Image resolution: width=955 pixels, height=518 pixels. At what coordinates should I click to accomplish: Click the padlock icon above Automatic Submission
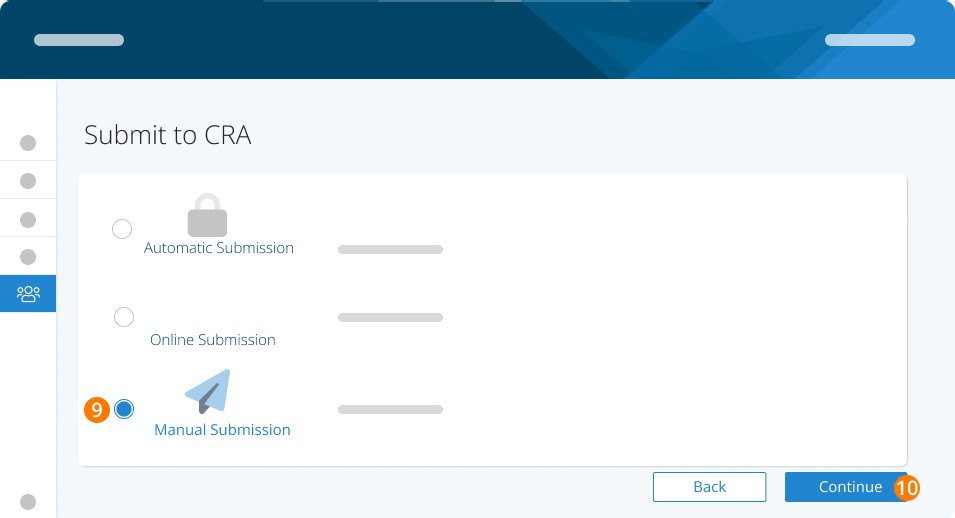coord(207,215)
